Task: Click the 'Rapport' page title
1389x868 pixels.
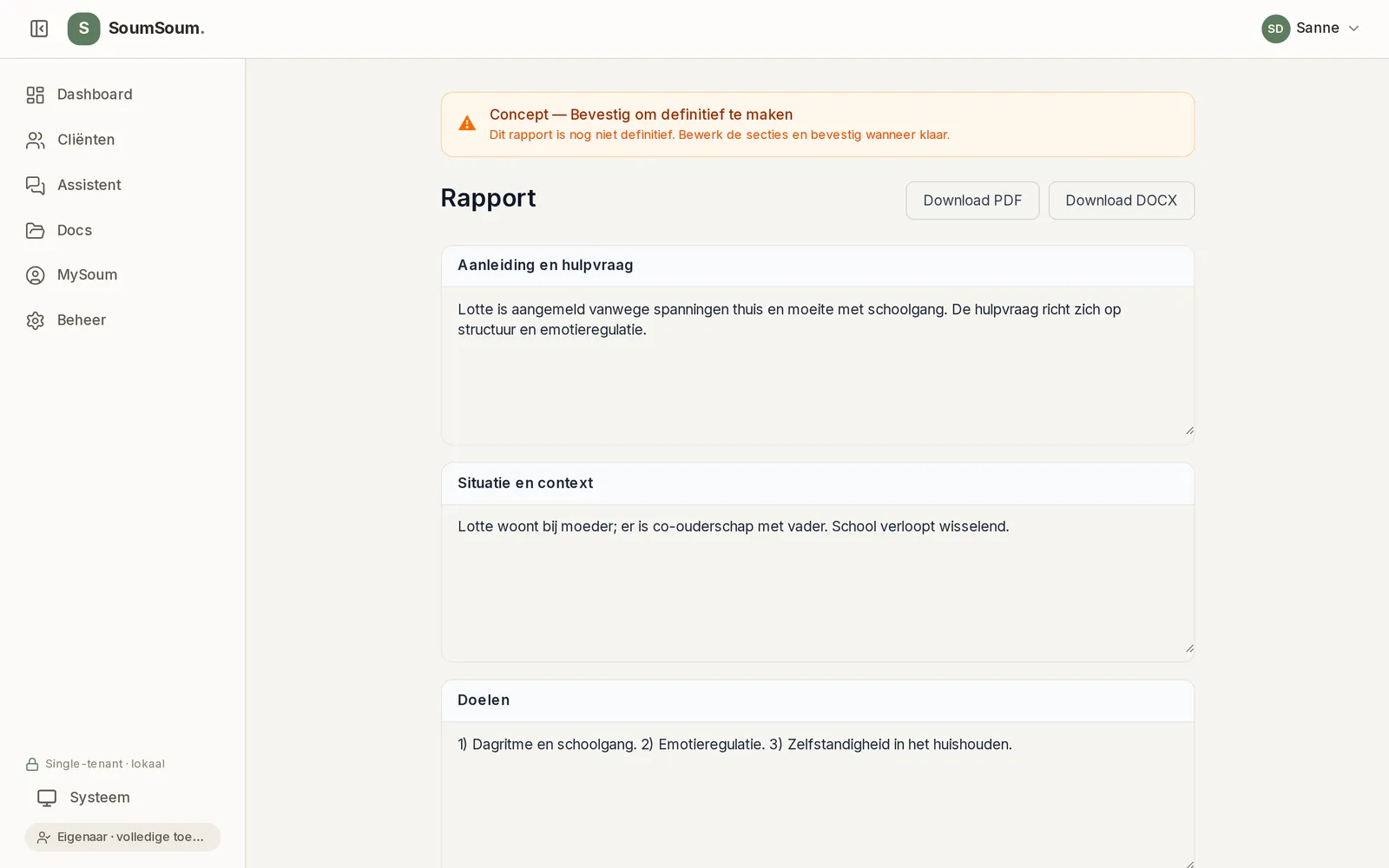Action: click(488, 198)
